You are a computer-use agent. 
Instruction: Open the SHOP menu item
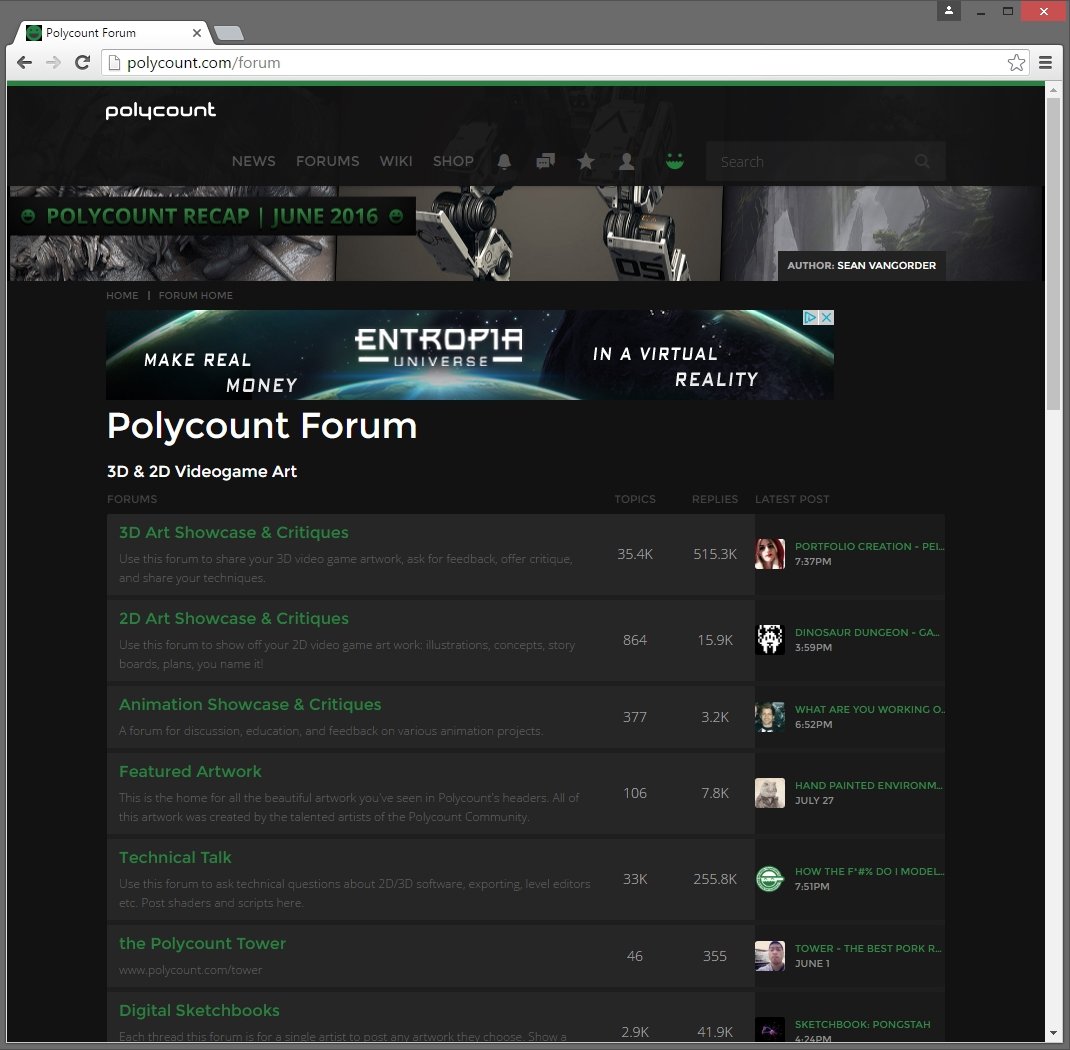453,161
